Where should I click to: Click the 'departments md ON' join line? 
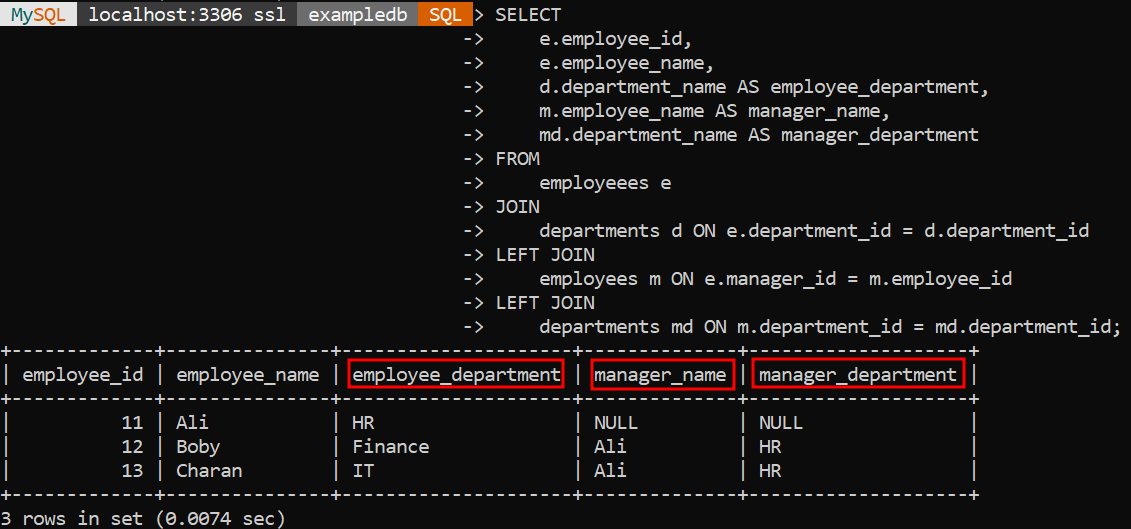pyautogui.click(x=830, y=326)
